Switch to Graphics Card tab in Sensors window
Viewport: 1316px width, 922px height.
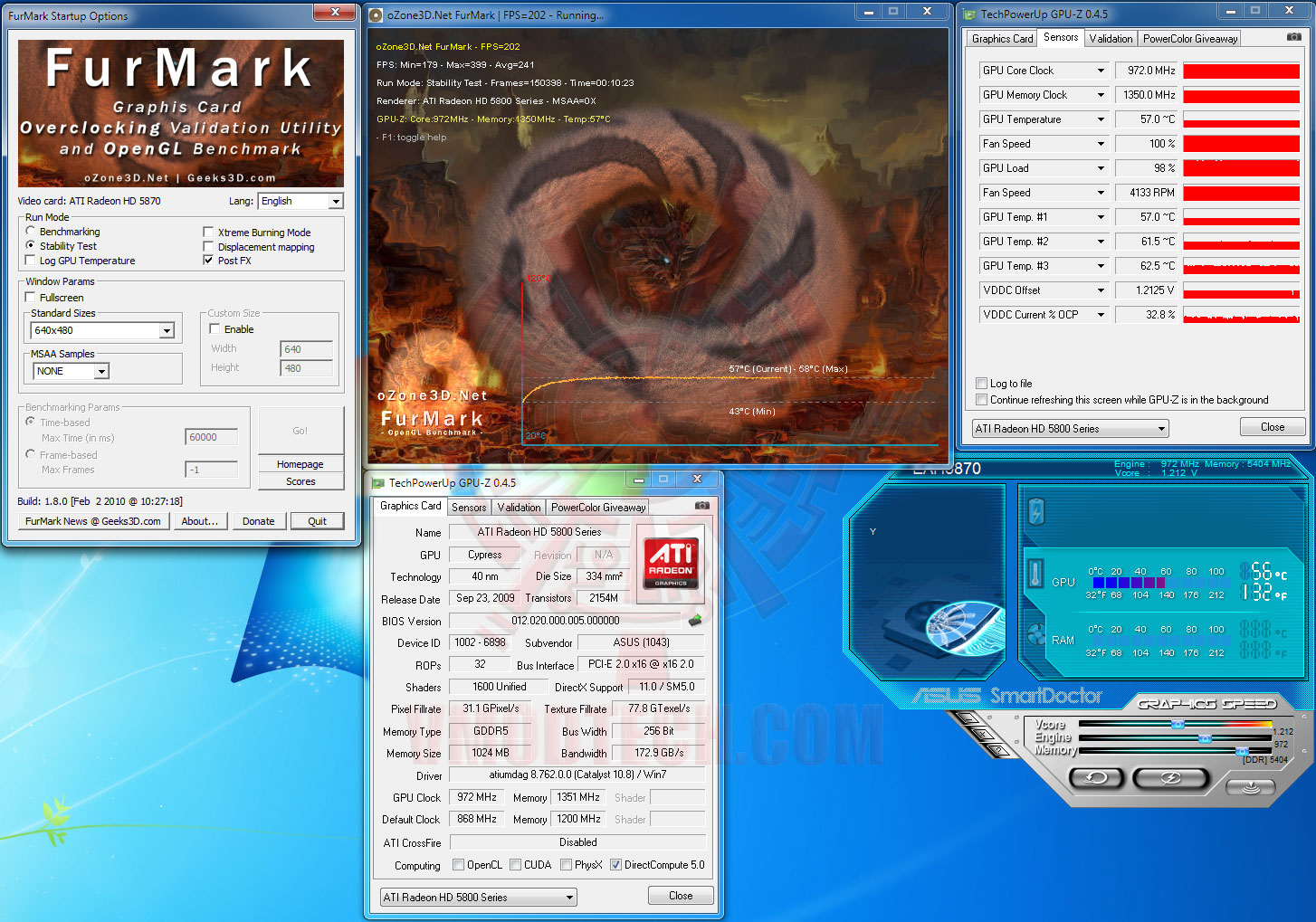[x=1002, y=39]
